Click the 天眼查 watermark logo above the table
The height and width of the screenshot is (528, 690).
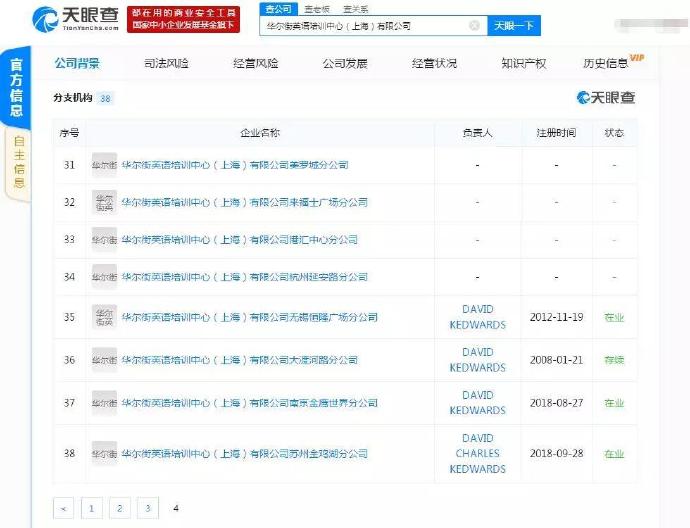(x=606, y=98)
